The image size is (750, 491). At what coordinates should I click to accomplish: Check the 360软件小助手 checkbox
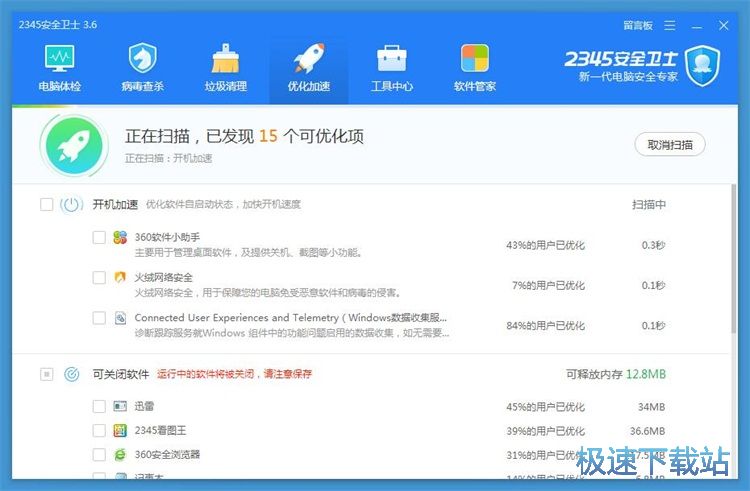99,237
